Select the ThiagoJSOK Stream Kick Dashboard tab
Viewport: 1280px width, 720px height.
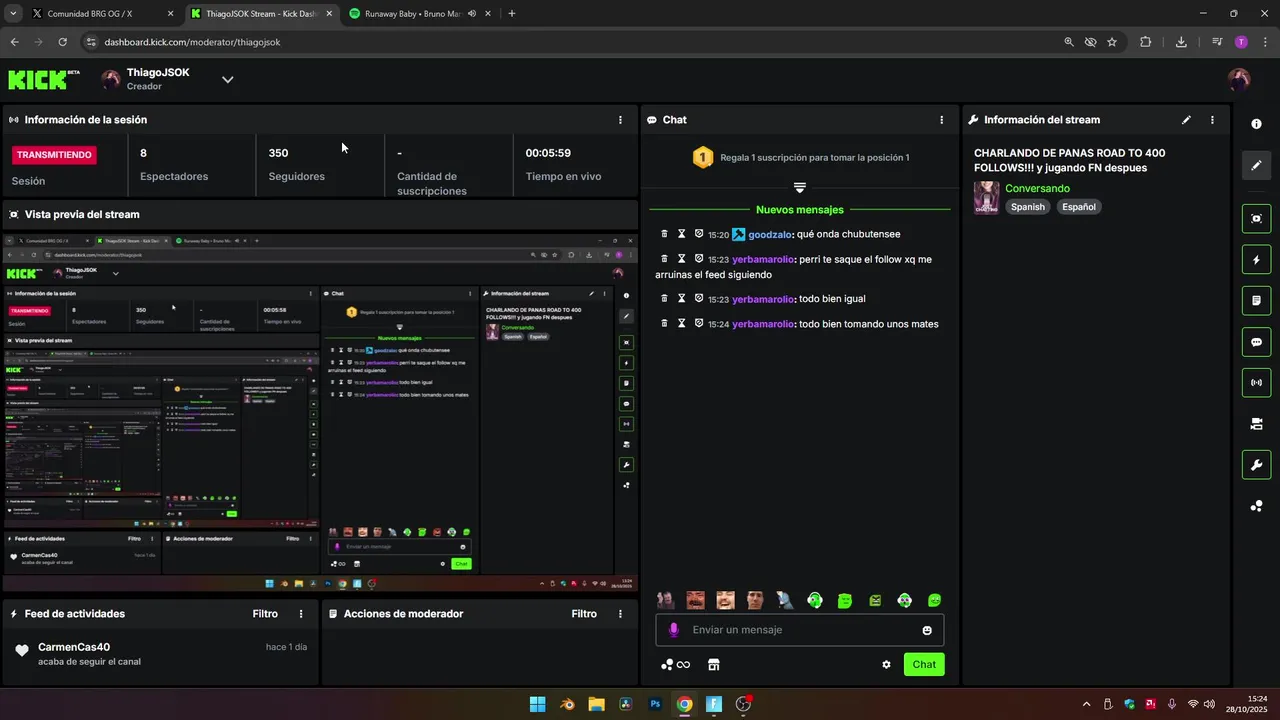point(262,14)
